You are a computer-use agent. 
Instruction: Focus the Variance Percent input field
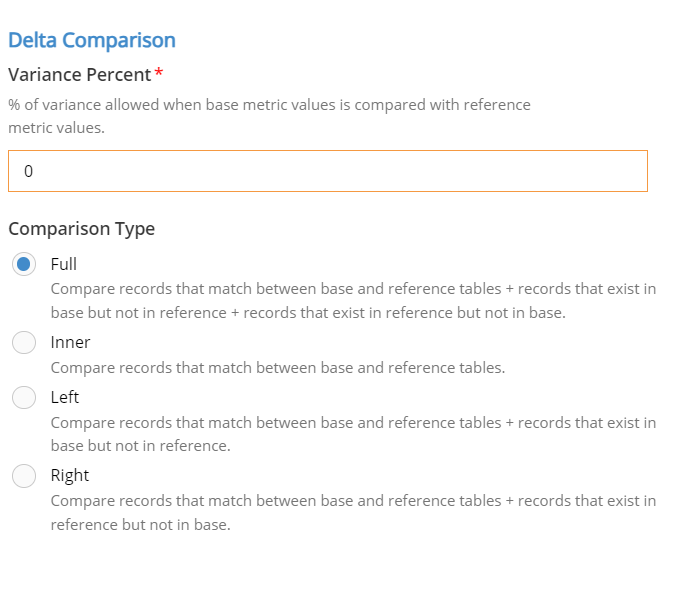click(x=328, y=171)
